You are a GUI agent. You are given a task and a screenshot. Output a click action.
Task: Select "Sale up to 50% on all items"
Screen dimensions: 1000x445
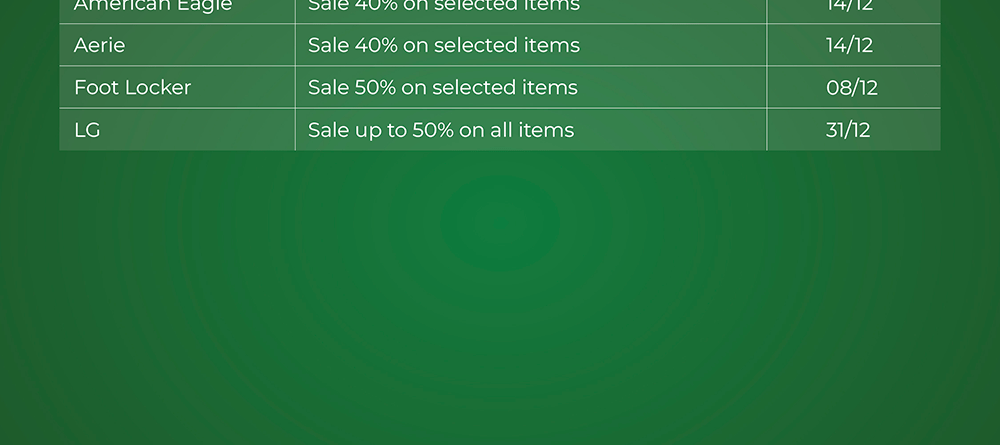(x=441, y=130)
